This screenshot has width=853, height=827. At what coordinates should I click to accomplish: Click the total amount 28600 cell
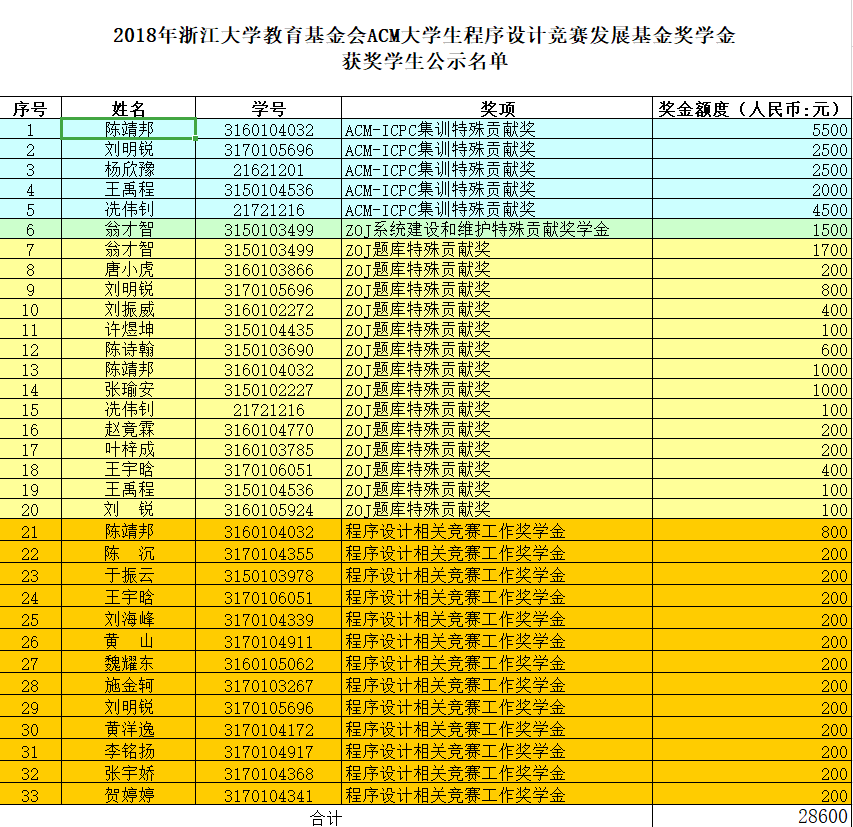click(x=752, y=816)
